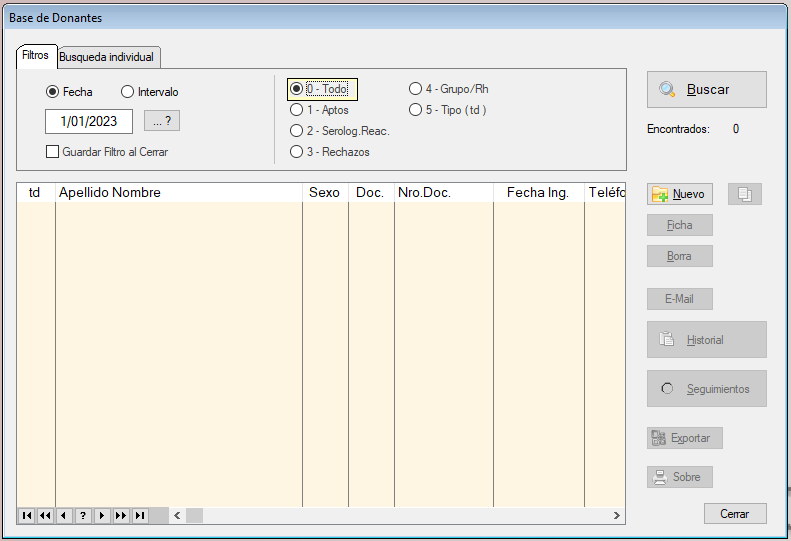Screen dimensions: 791x541
Task: Click the question mark navigator button
Action: [83, 515]
